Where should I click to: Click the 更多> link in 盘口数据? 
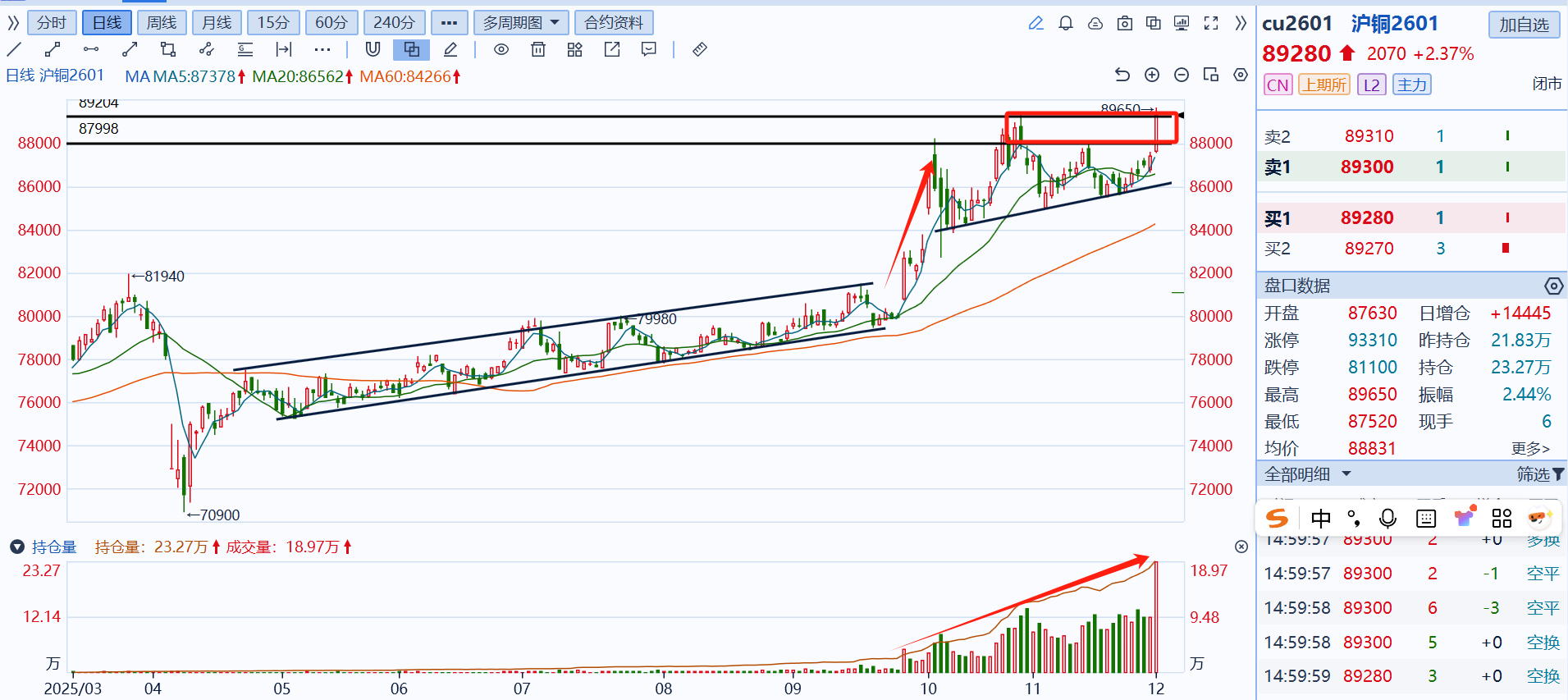point(1529,449)
